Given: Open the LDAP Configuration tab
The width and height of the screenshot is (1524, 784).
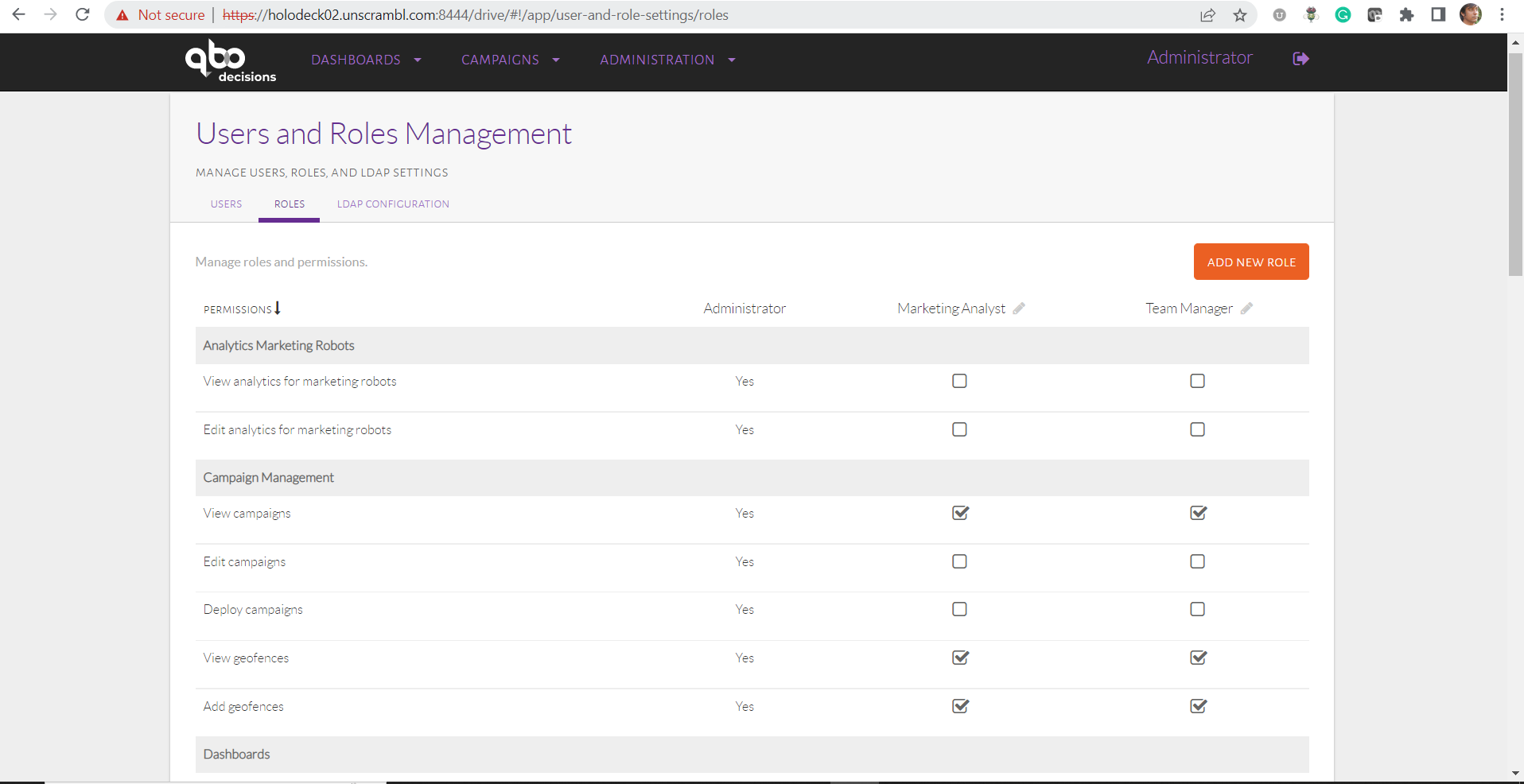Looking at the screenshot, I should click(393, 204).
